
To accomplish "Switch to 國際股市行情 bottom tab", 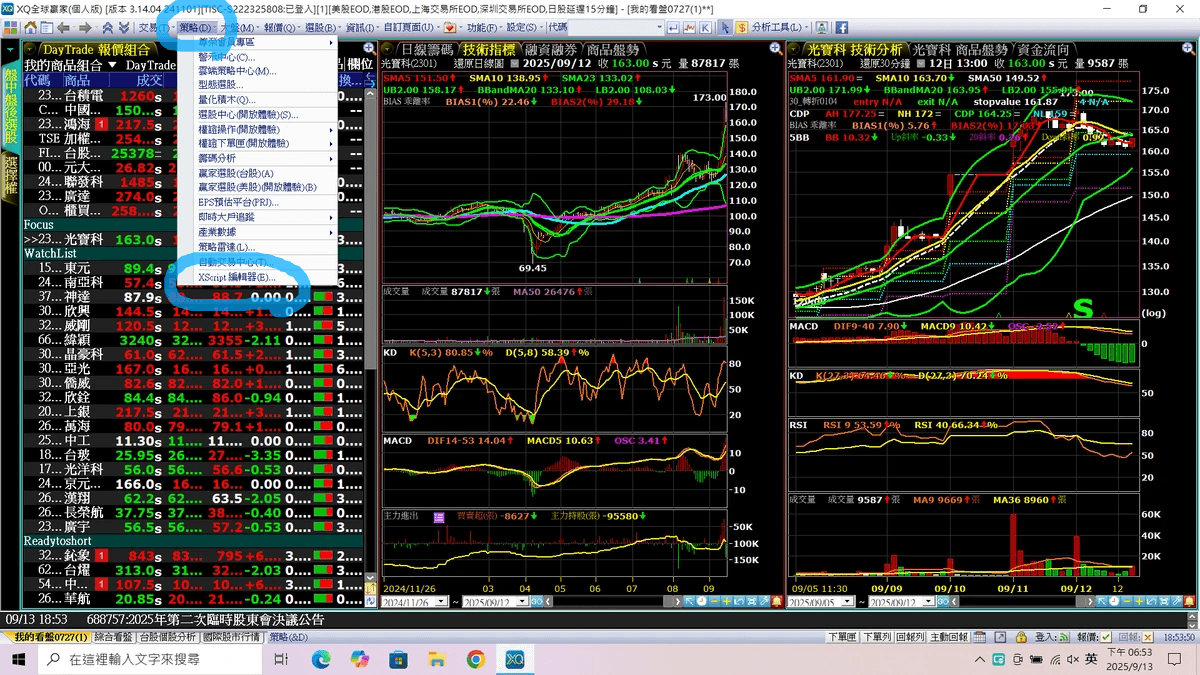I will pyautogui.click(x=233, y=637).
